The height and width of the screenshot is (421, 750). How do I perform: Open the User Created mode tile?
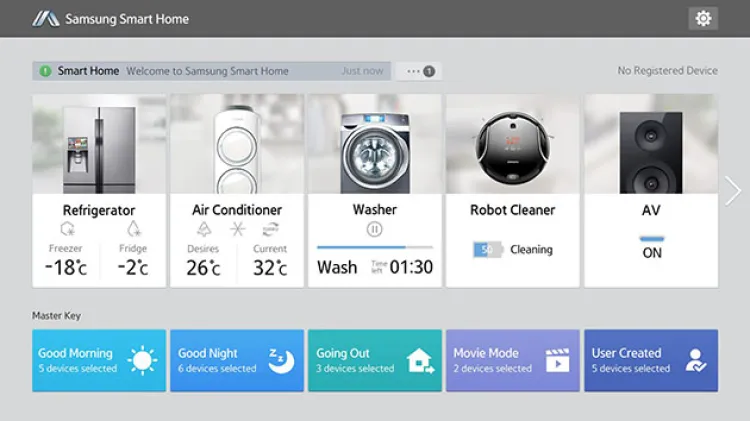650,360
